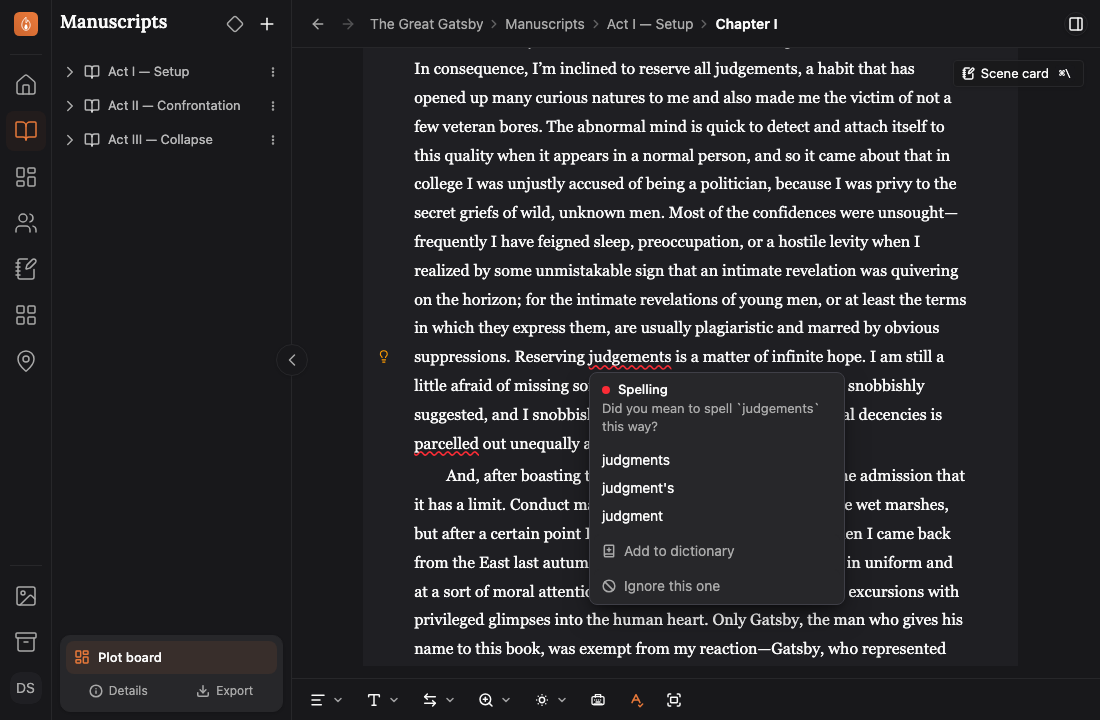Select Act I — Setup in tree
The width and height of the screenshot is (1100, 720).
coord(148,72)
